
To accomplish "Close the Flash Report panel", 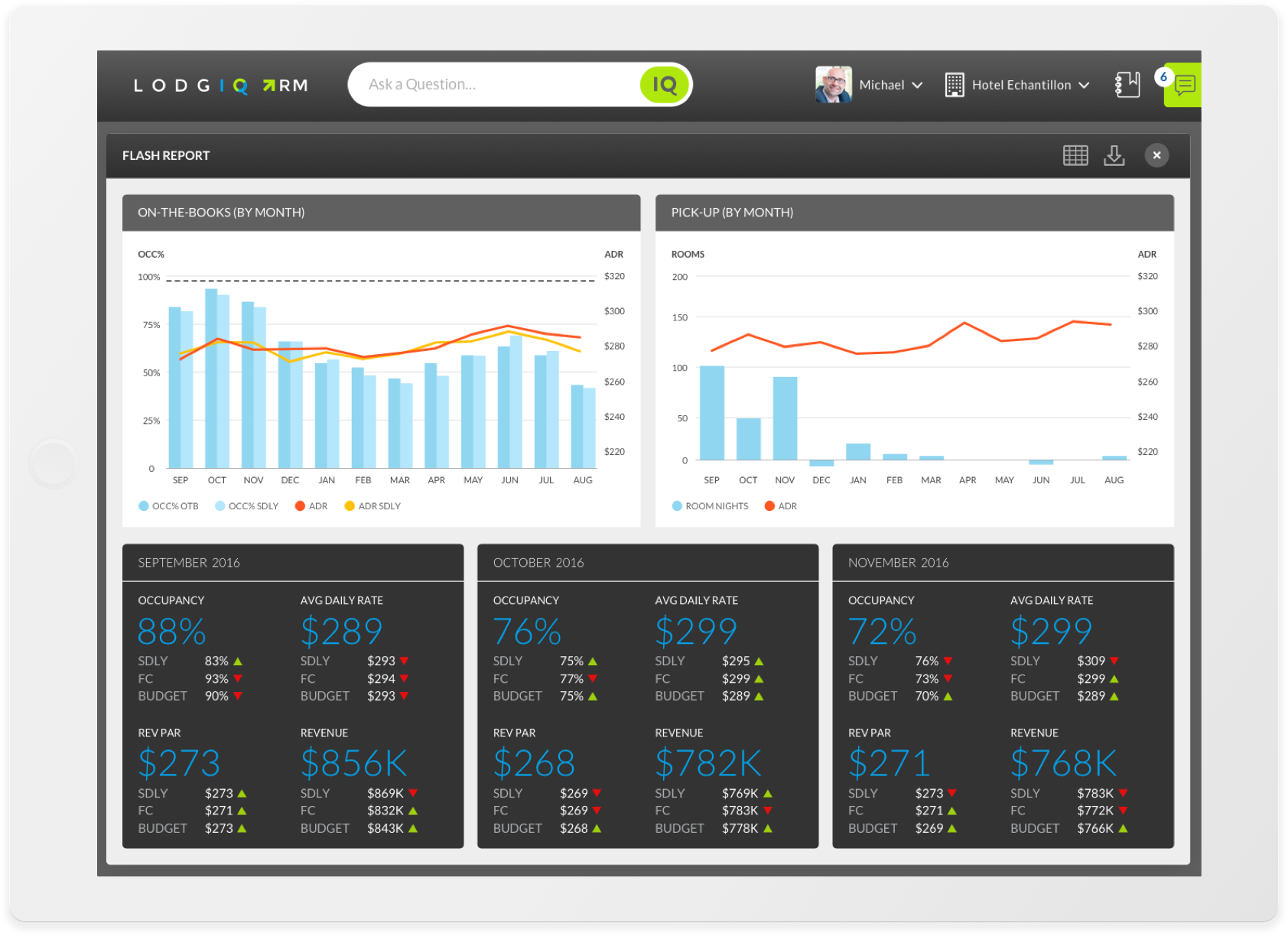I will point(1156,155).
